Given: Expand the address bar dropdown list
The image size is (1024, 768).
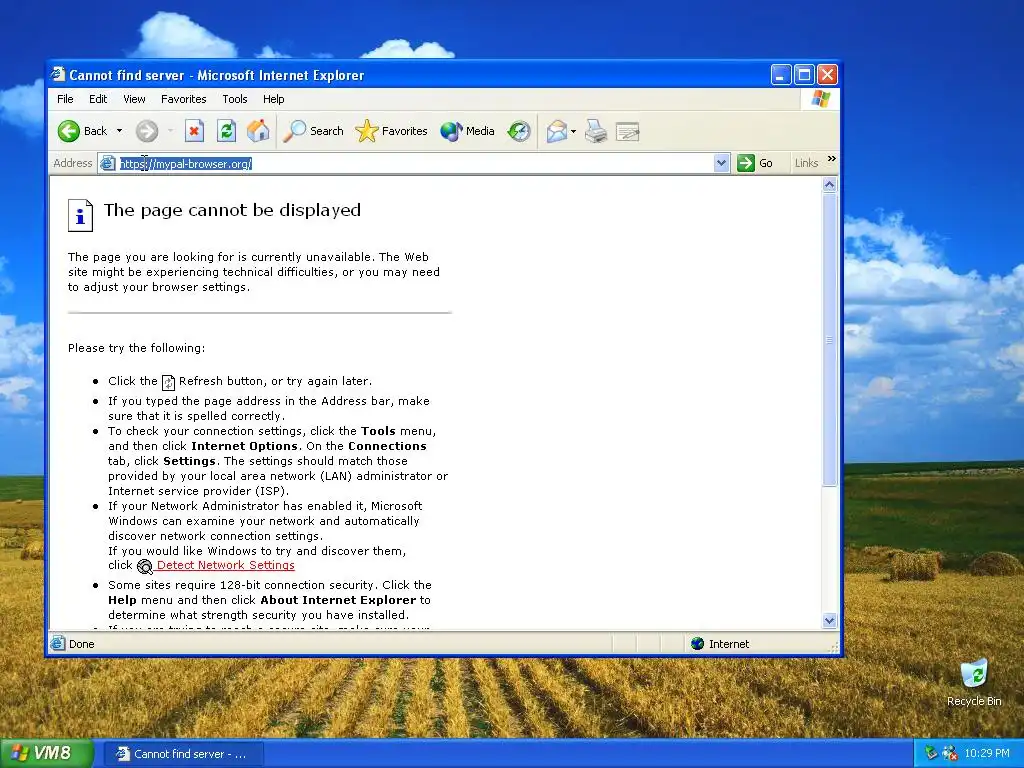Looking at the screenshot, I should [x=721, y=163].
